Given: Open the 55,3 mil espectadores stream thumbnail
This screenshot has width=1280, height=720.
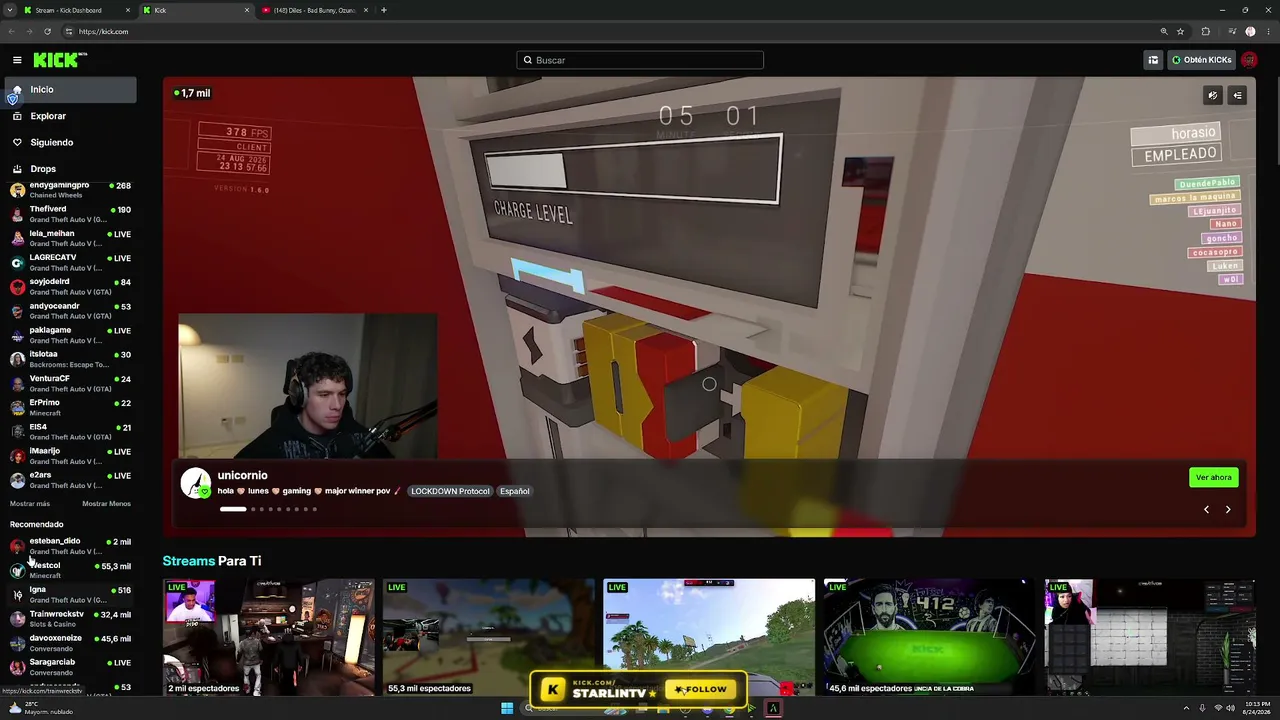Looking at the screenshot, I should point(489,637).
